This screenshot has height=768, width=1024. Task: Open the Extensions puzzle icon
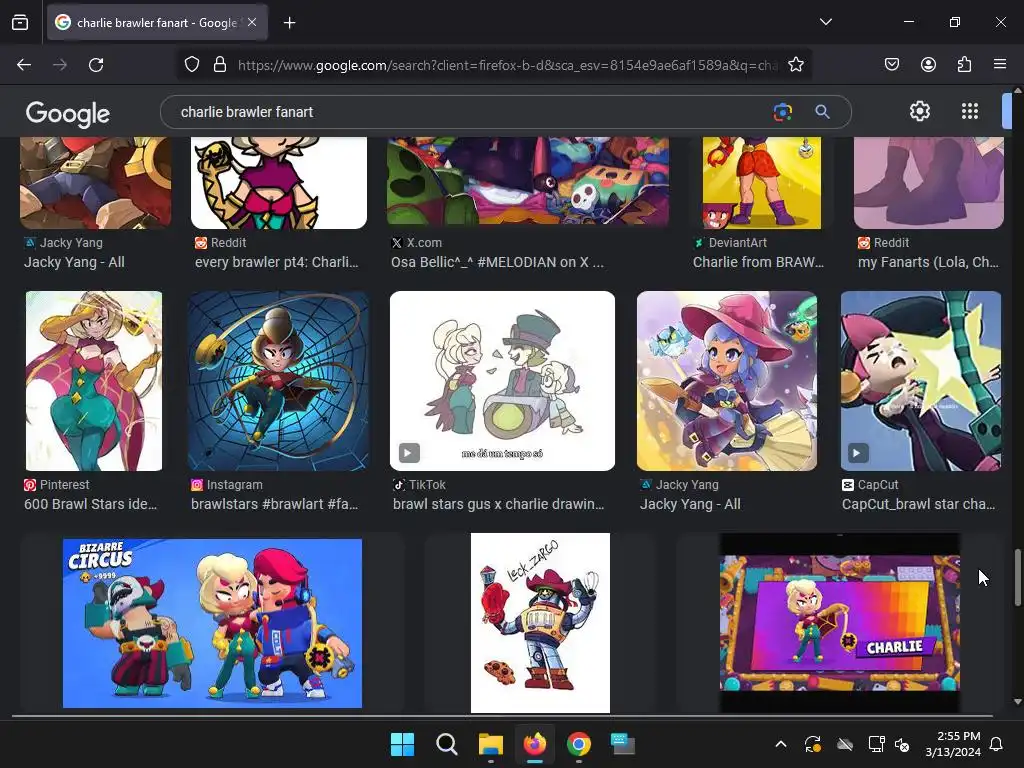point(964,65)
